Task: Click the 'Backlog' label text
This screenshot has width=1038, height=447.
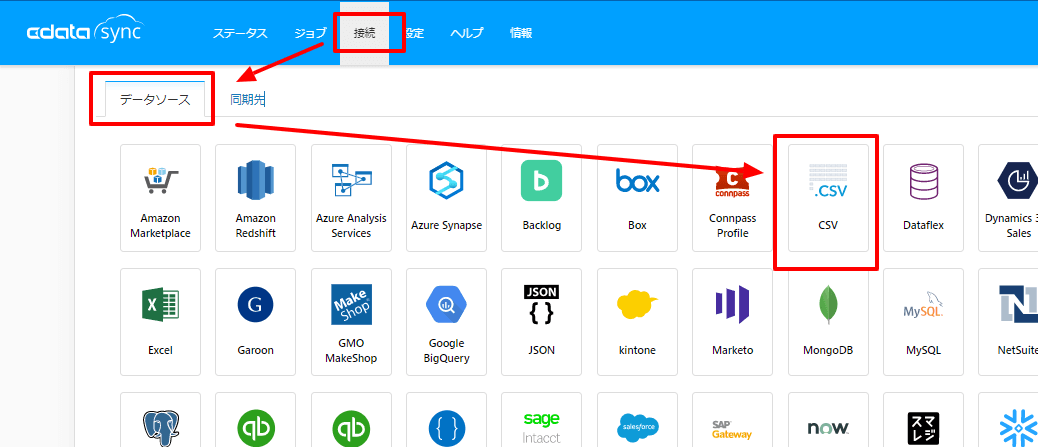Action: pos(542,225)
